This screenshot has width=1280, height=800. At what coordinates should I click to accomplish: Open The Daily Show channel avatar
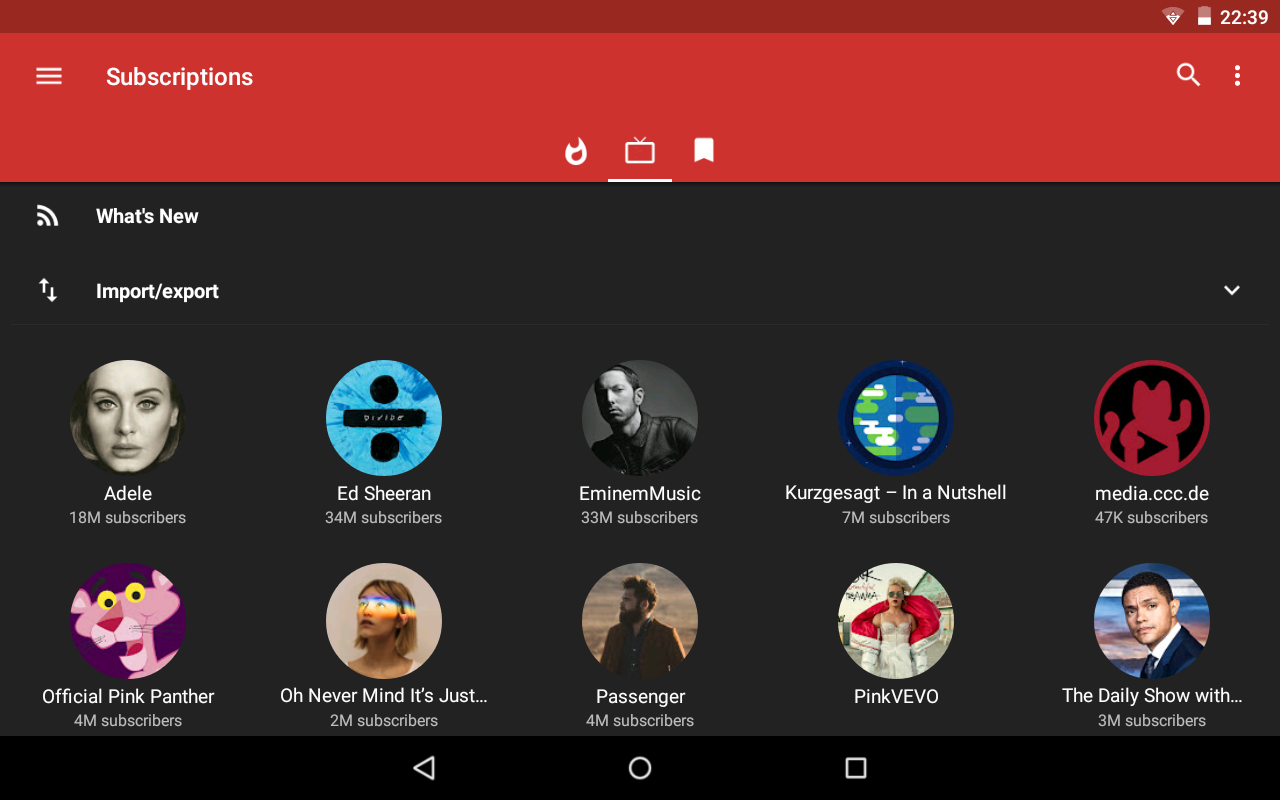(1152, 621)
